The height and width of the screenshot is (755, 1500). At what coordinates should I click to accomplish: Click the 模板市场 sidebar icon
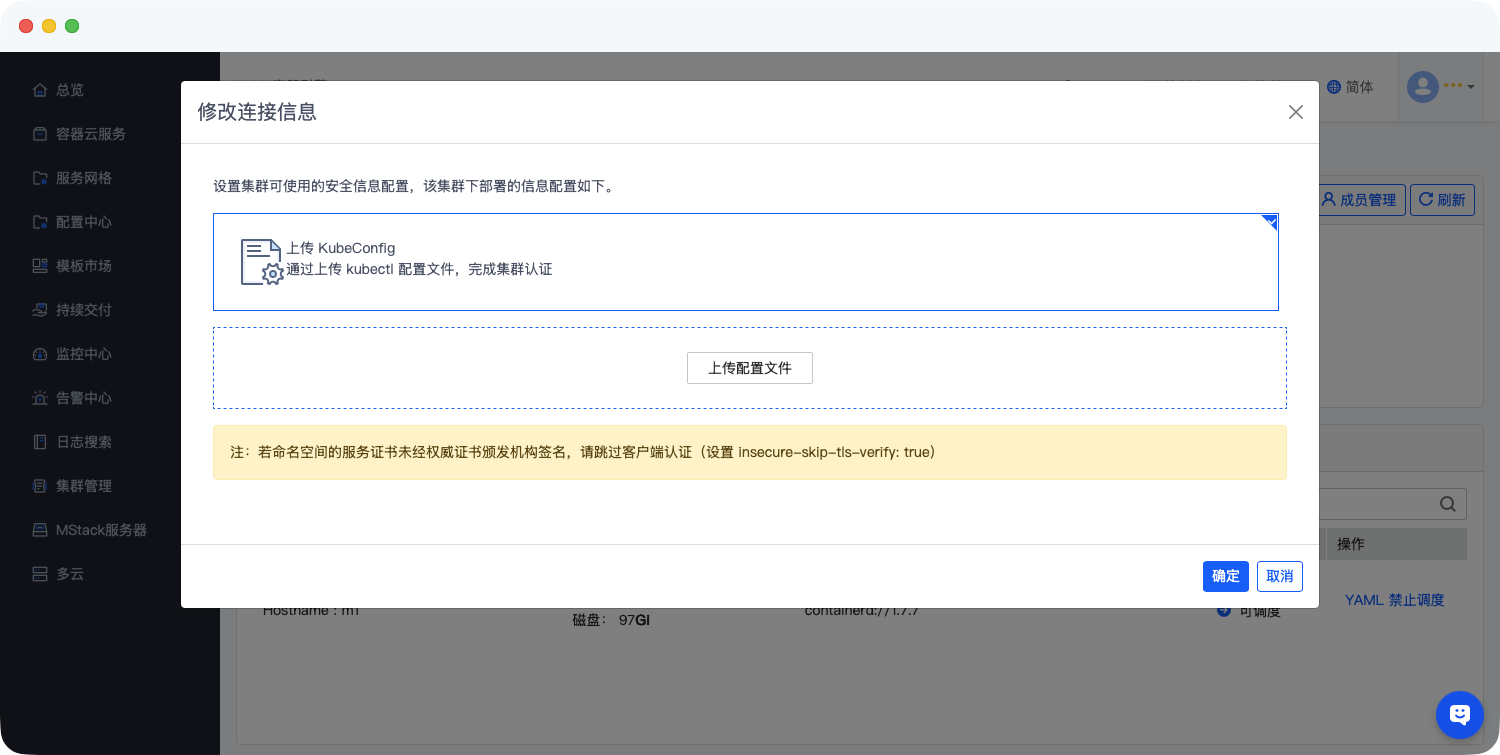(40, 266)
